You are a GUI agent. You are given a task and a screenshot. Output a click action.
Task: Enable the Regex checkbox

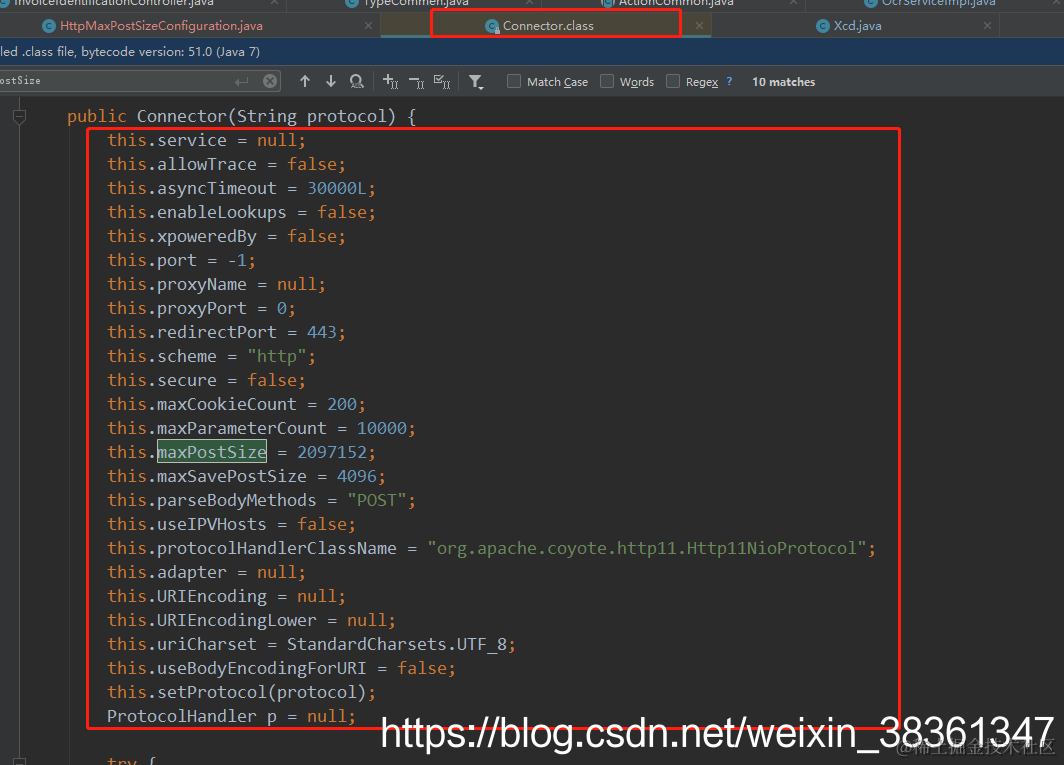(673, 81)
